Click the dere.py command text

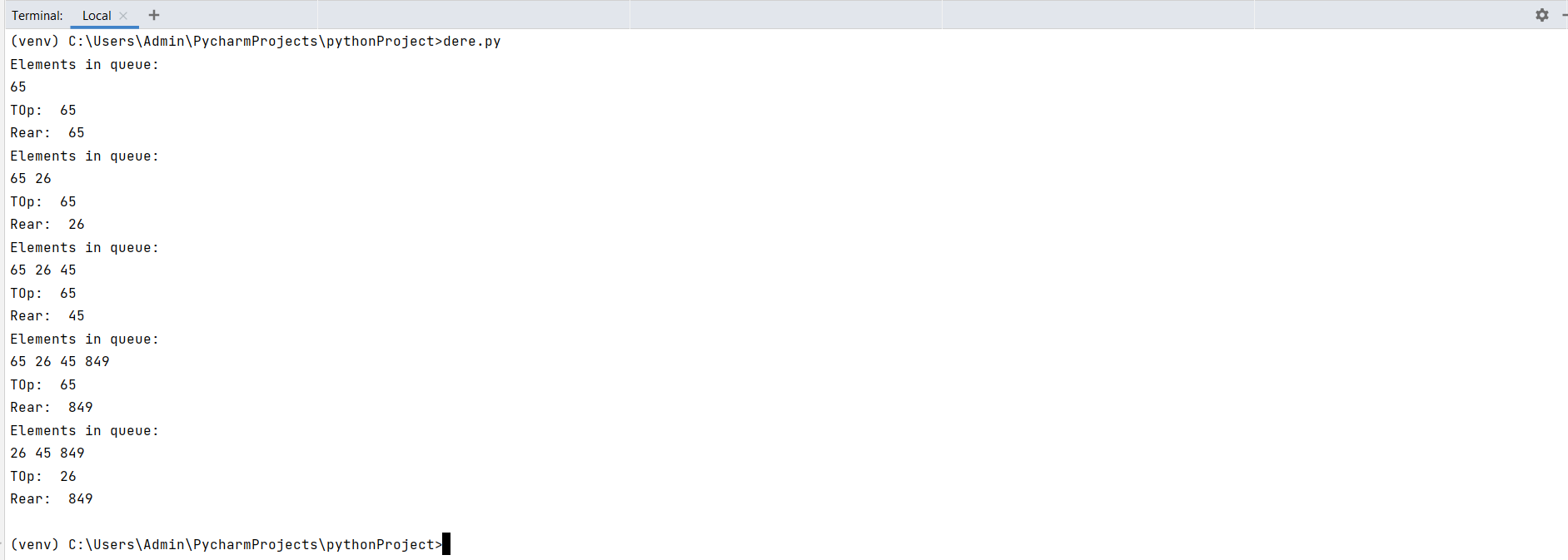click(x=472, y=42)
